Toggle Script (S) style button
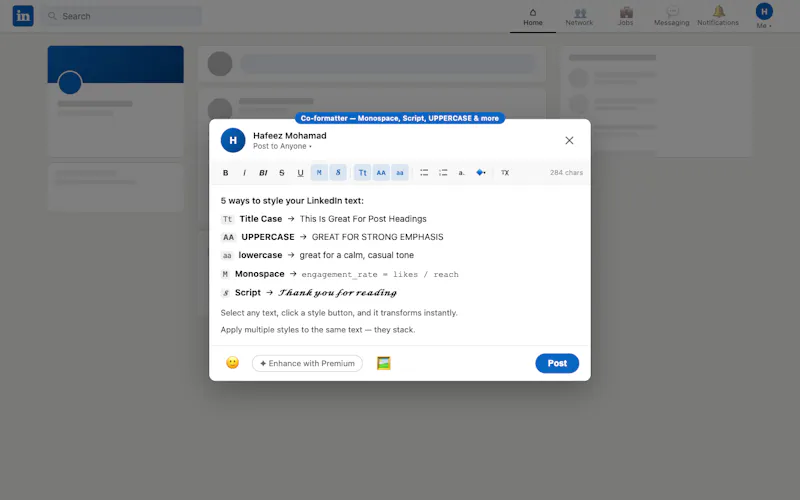This screenshot has height=500, width=800. tap(338, 172)
